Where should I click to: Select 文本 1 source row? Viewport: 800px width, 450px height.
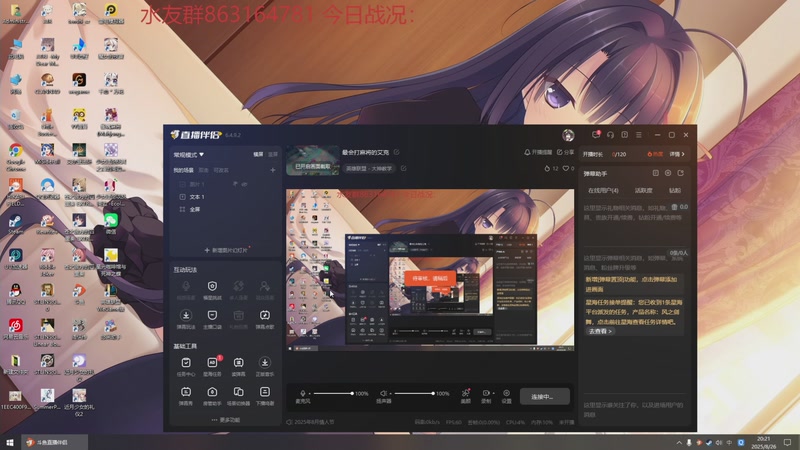227,196
